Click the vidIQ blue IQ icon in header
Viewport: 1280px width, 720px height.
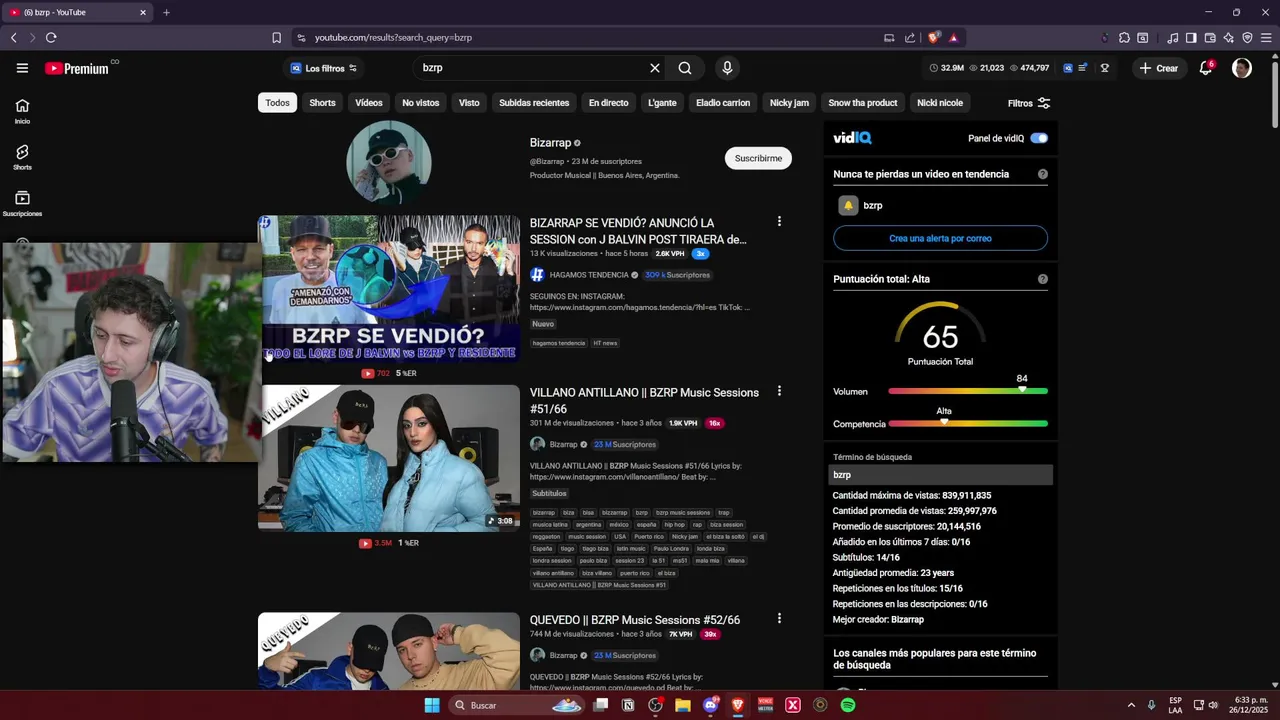(x=1068, y=68)
